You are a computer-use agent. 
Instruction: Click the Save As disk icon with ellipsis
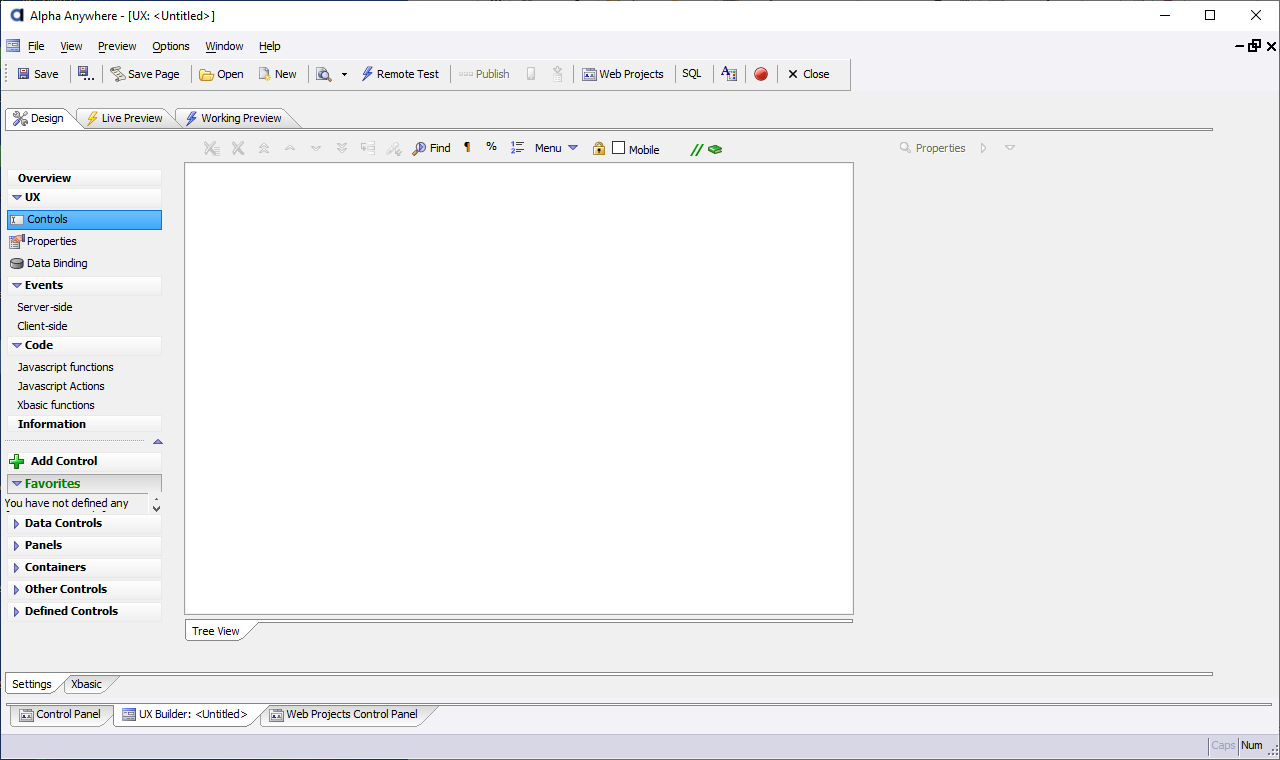click(x=86, y=74)
